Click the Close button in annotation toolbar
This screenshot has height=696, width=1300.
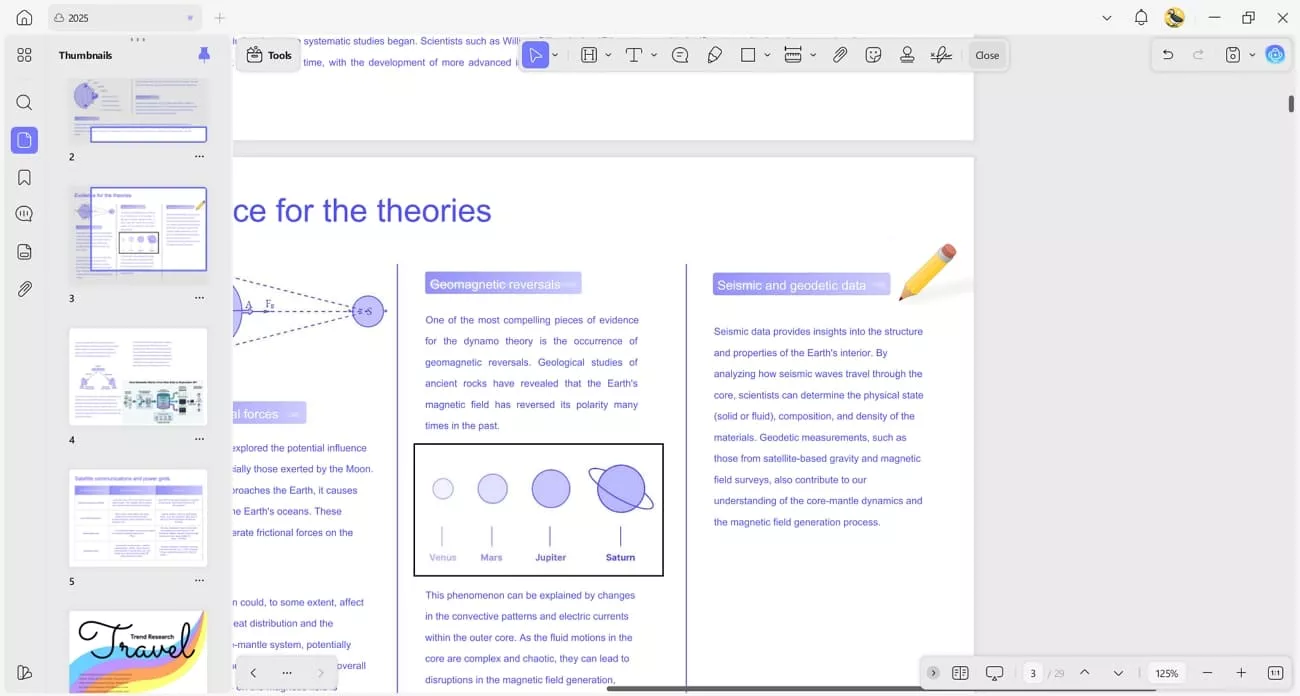[x=987, y=55]
